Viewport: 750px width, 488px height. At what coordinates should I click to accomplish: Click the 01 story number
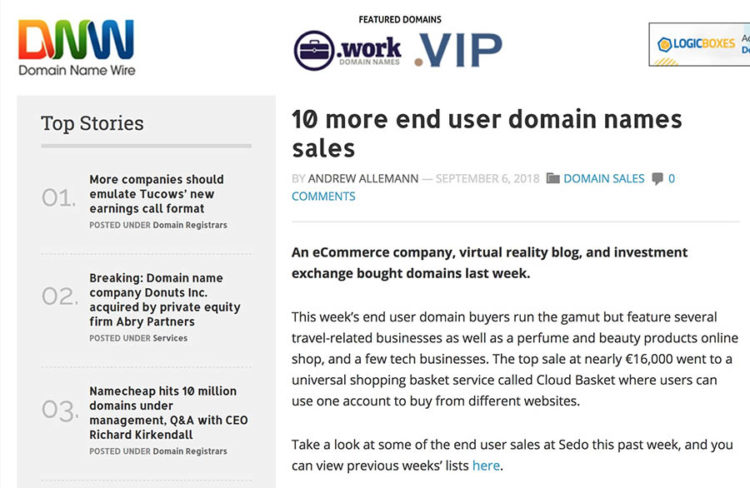59,198
